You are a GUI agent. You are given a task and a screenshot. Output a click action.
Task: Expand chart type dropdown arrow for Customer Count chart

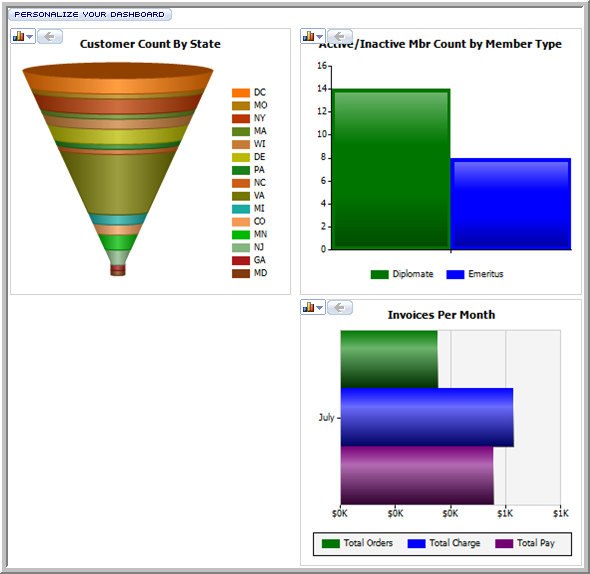[x=30, y=37]
